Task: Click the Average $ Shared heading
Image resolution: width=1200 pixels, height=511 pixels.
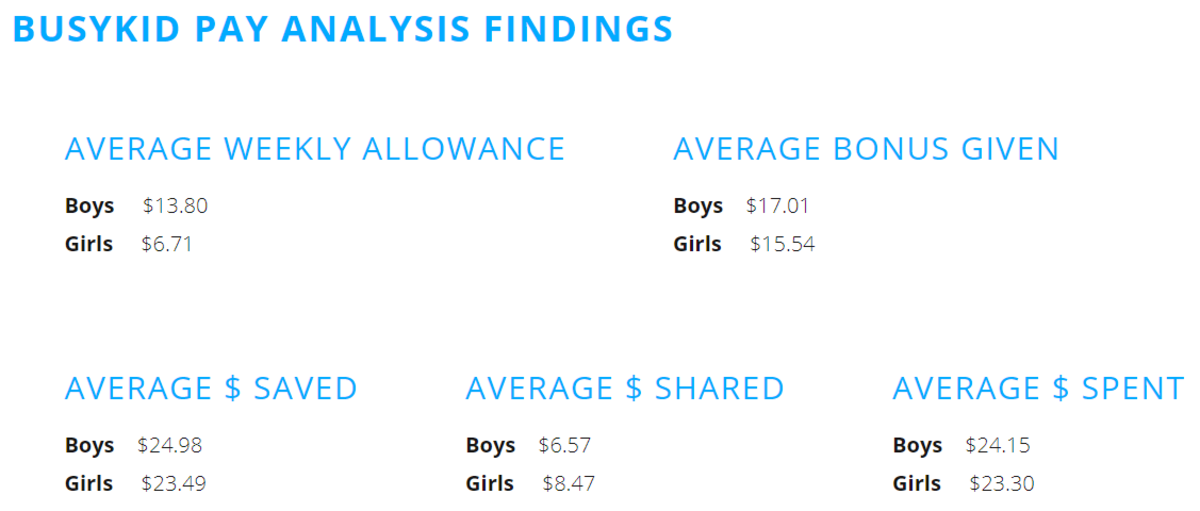Action: pyautogui.click(x=625, y=388)
